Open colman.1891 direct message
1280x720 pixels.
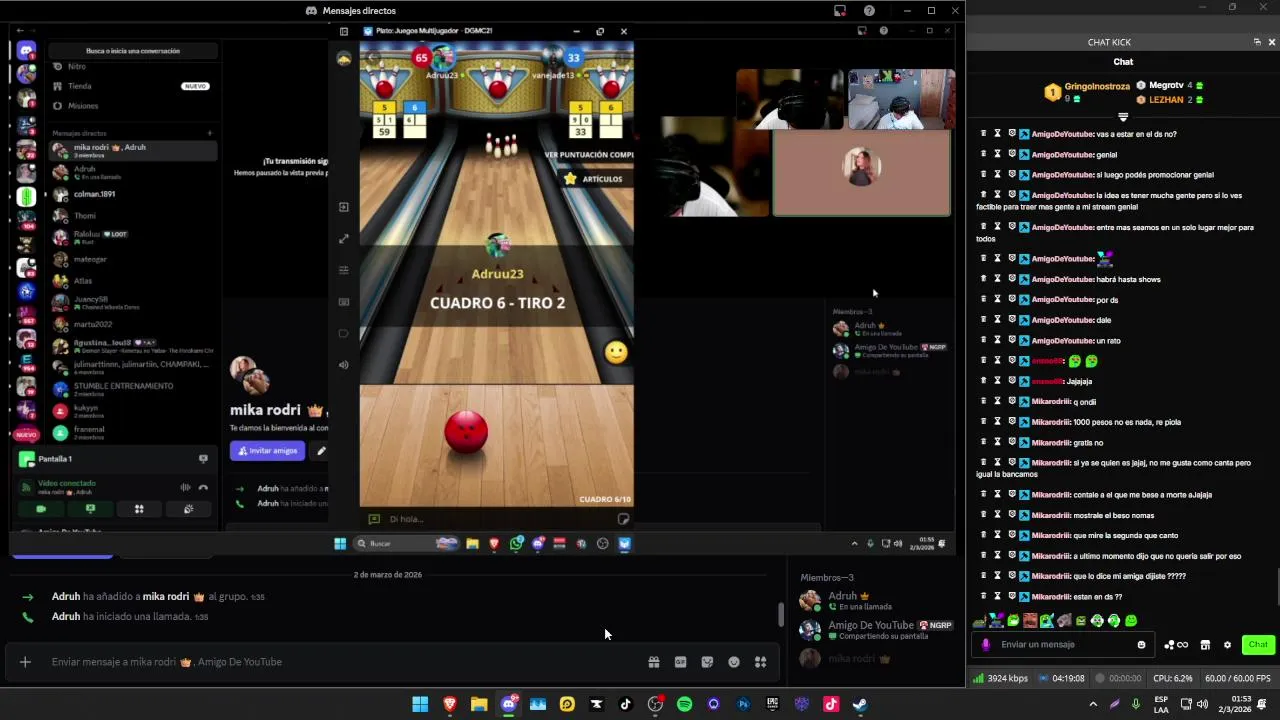click(133, 194)
